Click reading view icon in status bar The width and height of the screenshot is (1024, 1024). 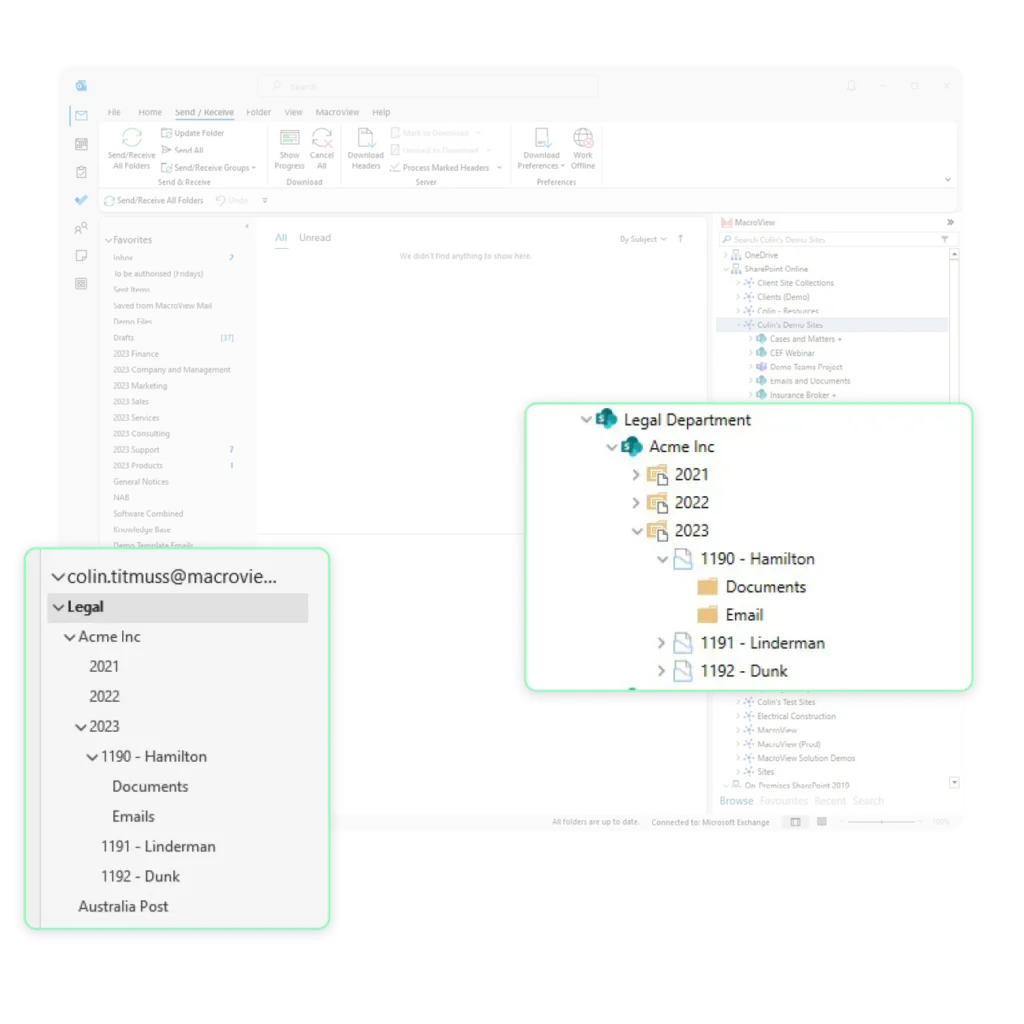pos(822,822)
